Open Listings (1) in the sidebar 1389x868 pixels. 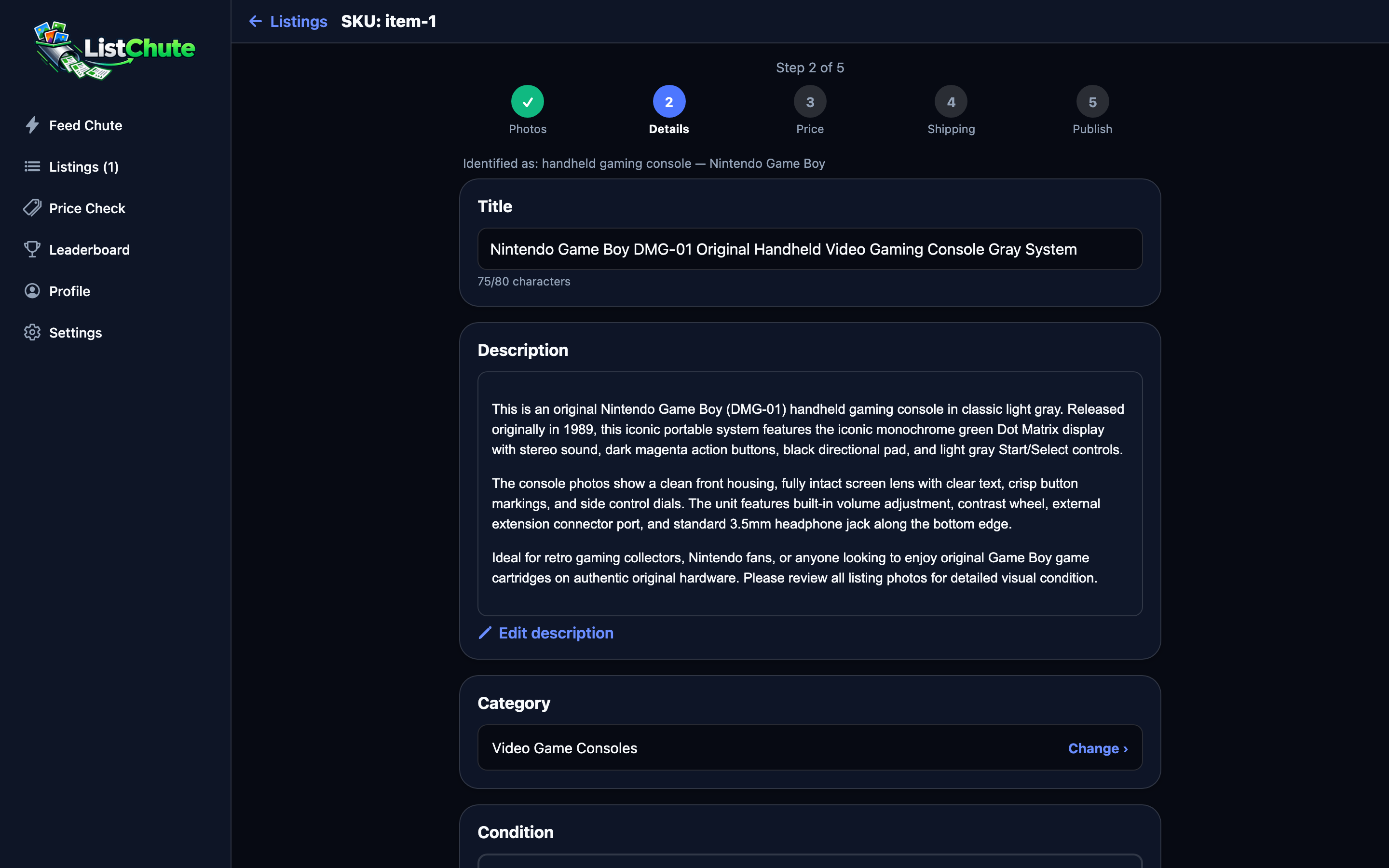click(x=84, y=166)
